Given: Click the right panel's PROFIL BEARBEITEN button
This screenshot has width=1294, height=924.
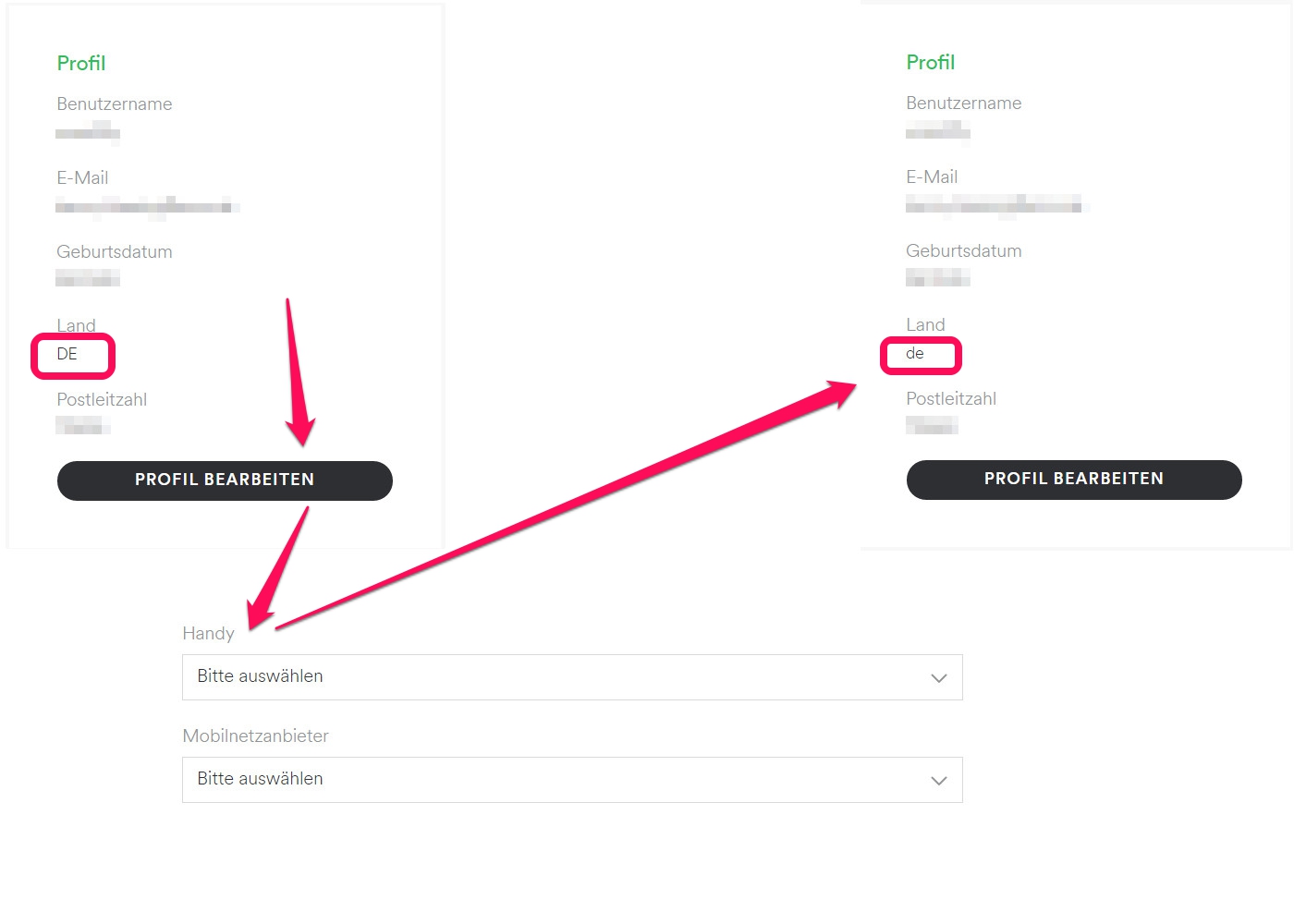Looking at the screenshot, I should (1074, 480).
